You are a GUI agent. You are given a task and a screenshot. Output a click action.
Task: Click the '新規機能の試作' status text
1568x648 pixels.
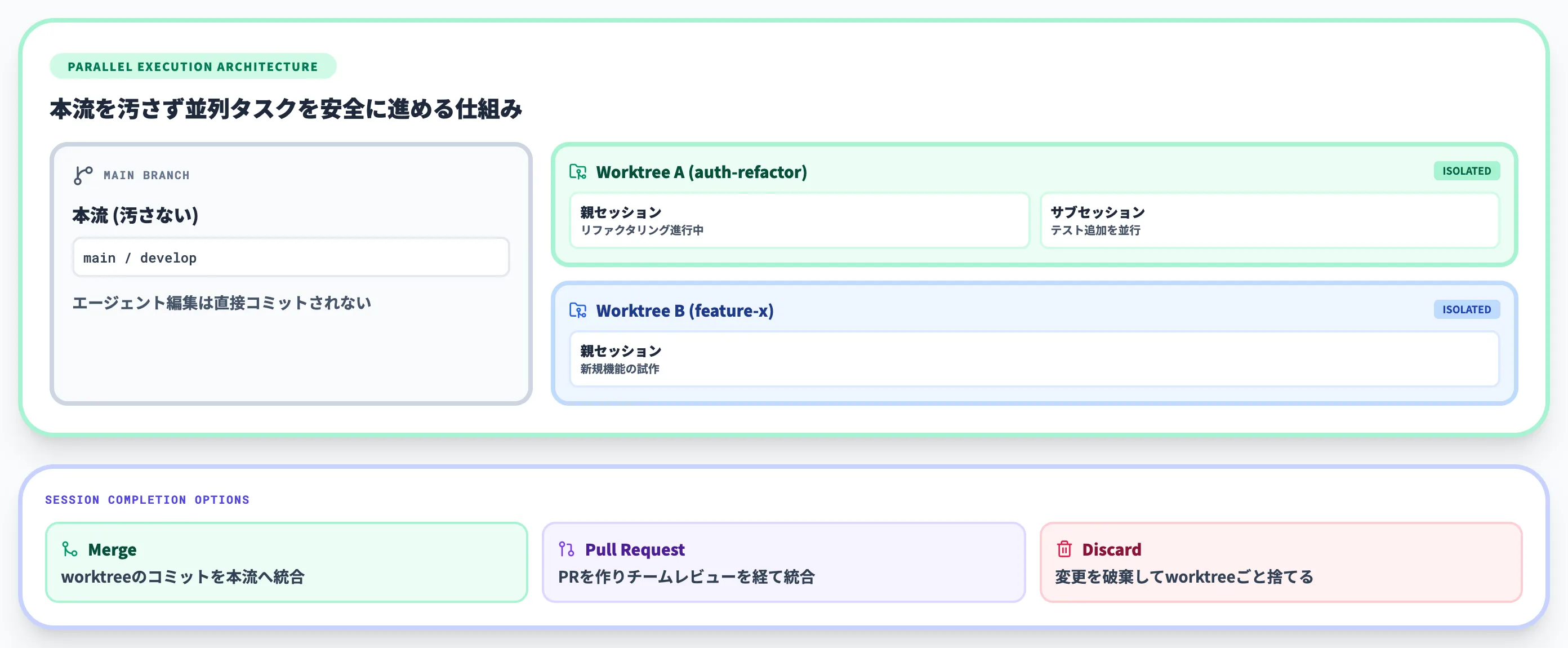pyautogui.click(x=620, y=369)
